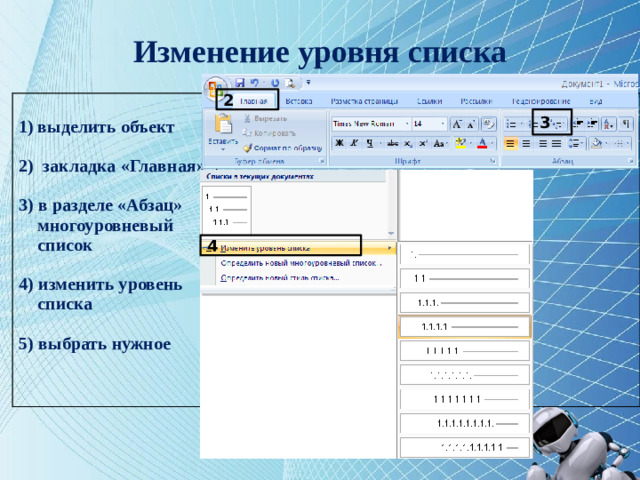Switch to the Вставка ribbon tab

pyautogui.click(x=299, y=101)
